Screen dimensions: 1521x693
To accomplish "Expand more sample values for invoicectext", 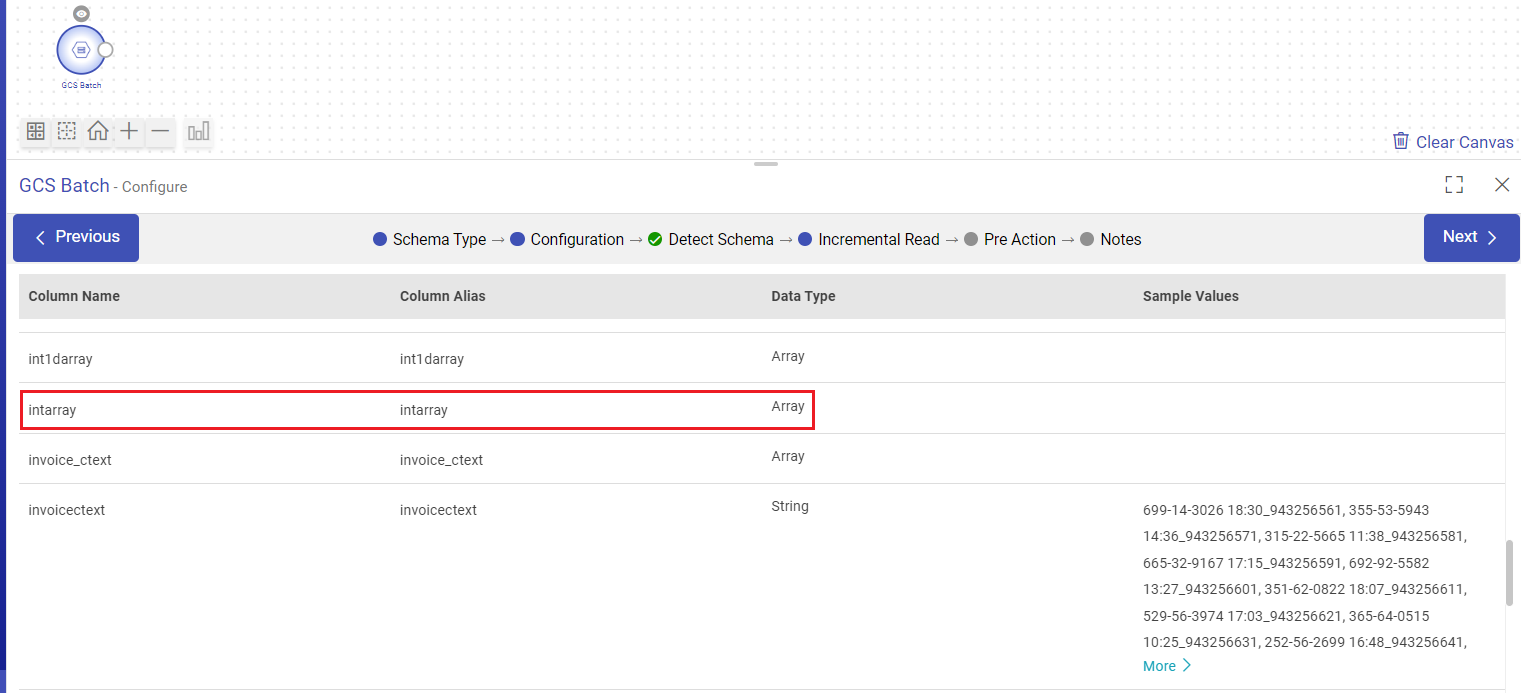I will (x=1166, y=666).
